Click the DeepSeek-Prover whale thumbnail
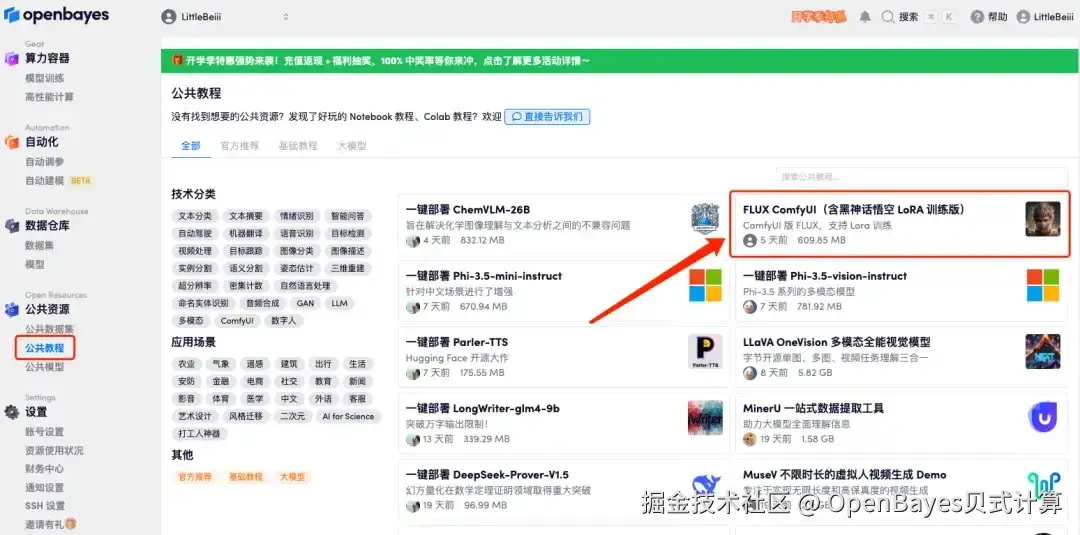This screenshot has width=1080, height=535. coord(705,483)
